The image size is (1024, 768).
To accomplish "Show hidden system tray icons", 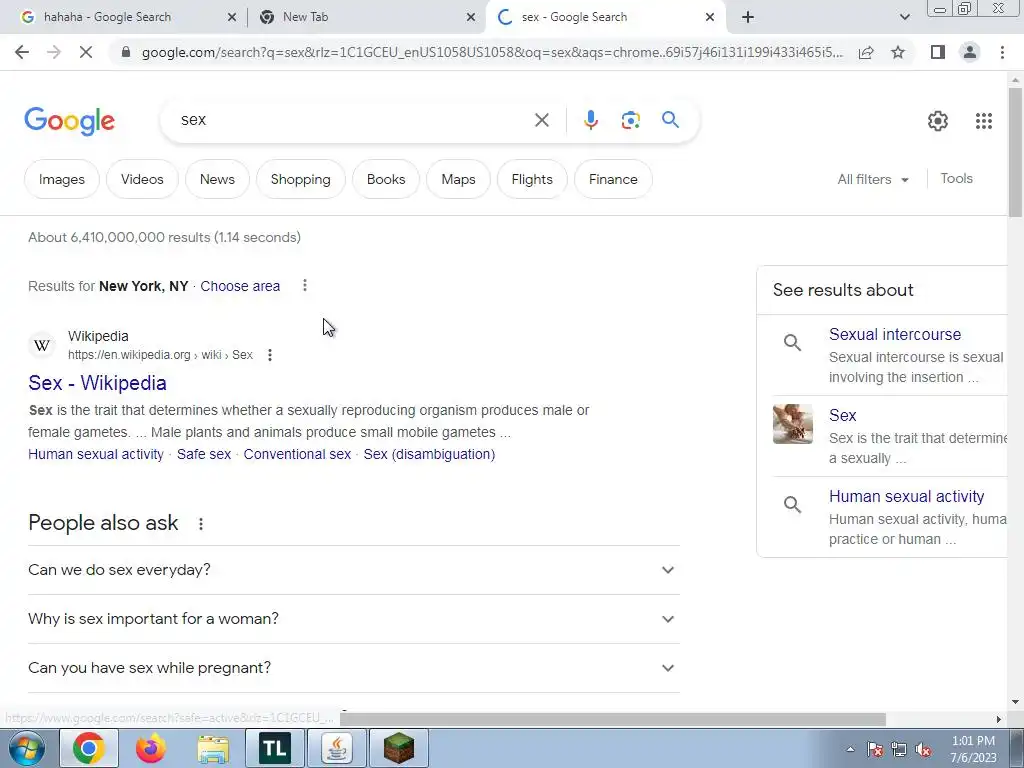I will point(850,749).
